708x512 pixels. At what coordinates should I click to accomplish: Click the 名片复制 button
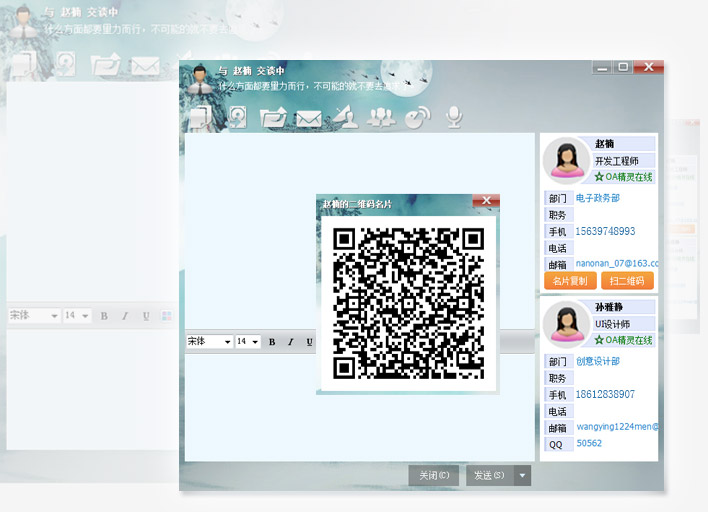570,281
